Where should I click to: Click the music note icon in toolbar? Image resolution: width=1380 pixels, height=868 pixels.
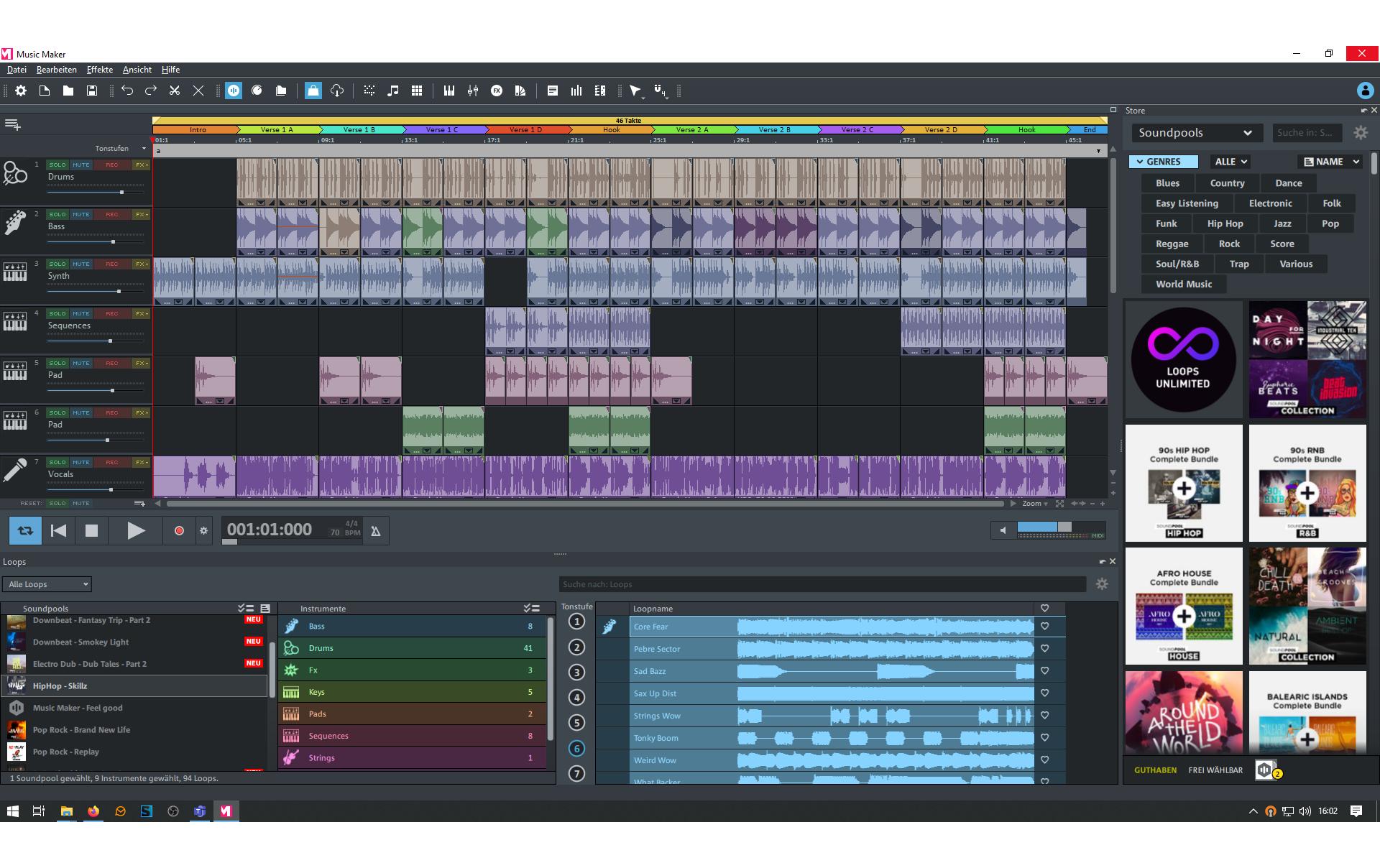tap(392, 91)
